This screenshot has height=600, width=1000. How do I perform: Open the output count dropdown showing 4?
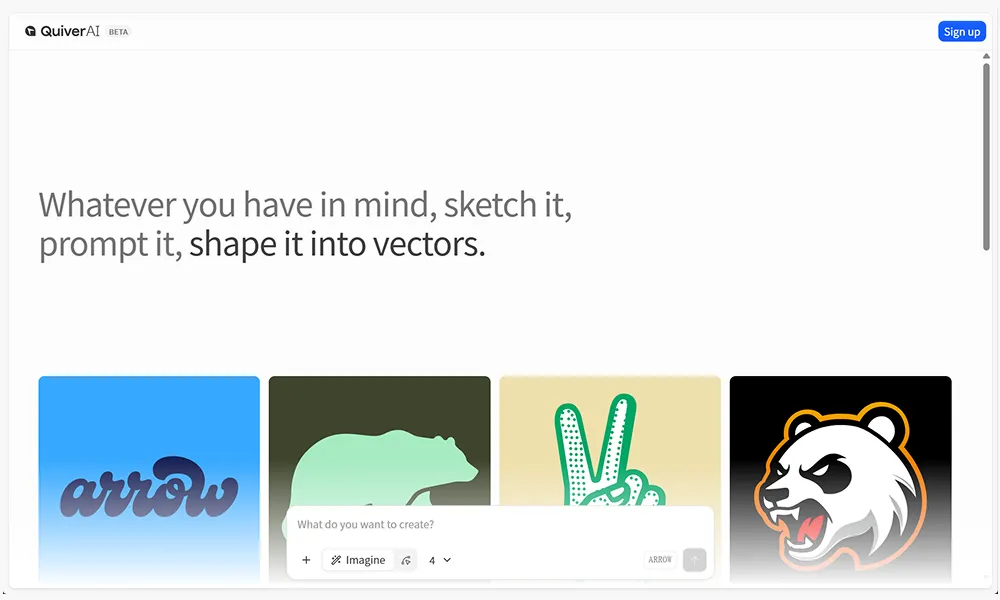click(439, 560)
